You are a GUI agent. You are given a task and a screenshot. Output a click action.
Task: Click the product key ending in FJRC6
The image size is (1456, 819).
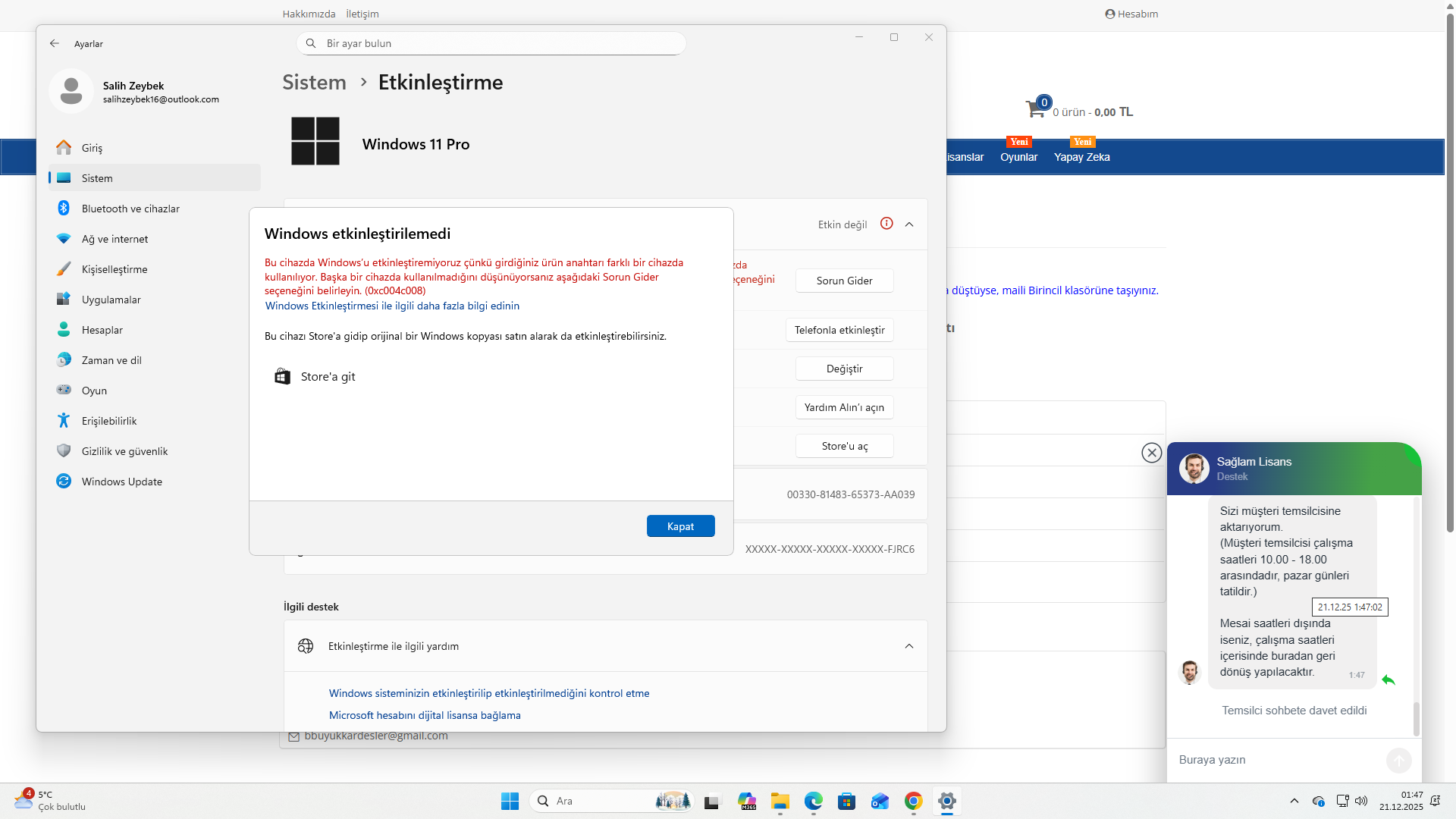(x=830, y=549)
